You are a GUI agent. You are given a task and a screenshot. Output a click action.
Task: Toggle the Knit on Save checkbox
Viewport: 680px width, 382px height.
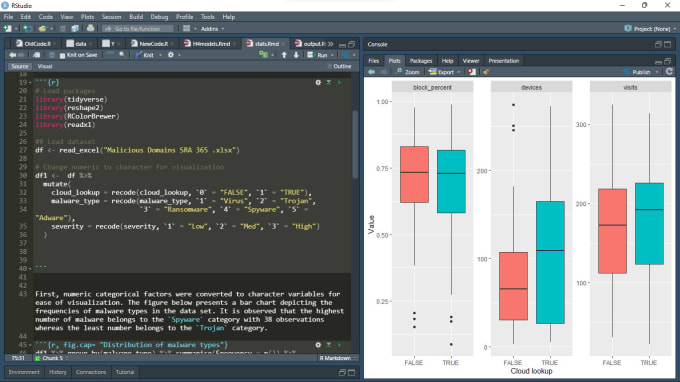tap(62, 56)
